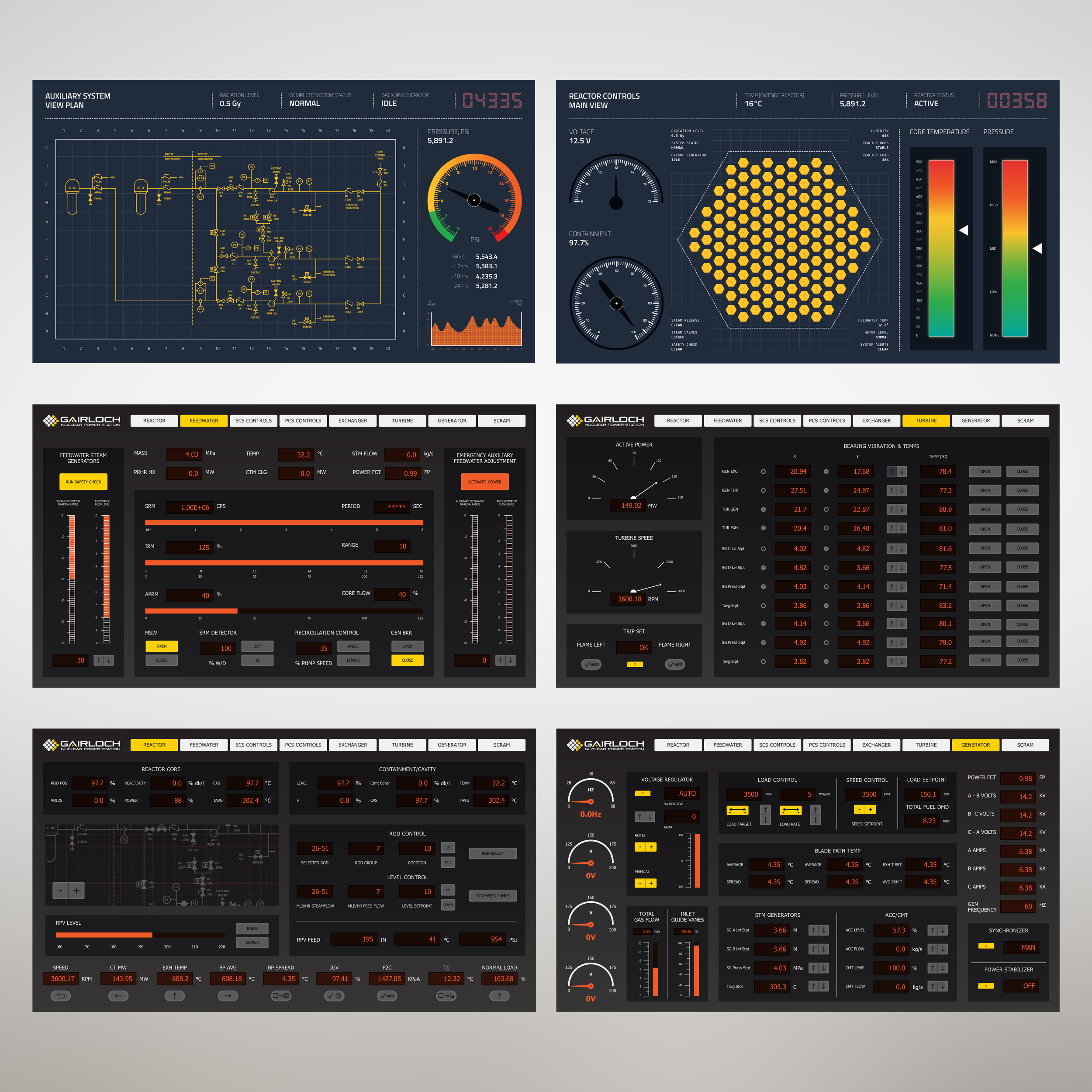Switch the POWER STABILIZER OFF toggle
Image resolution: width=1092 pixels, height=1092 pixels.
point(986,986)
